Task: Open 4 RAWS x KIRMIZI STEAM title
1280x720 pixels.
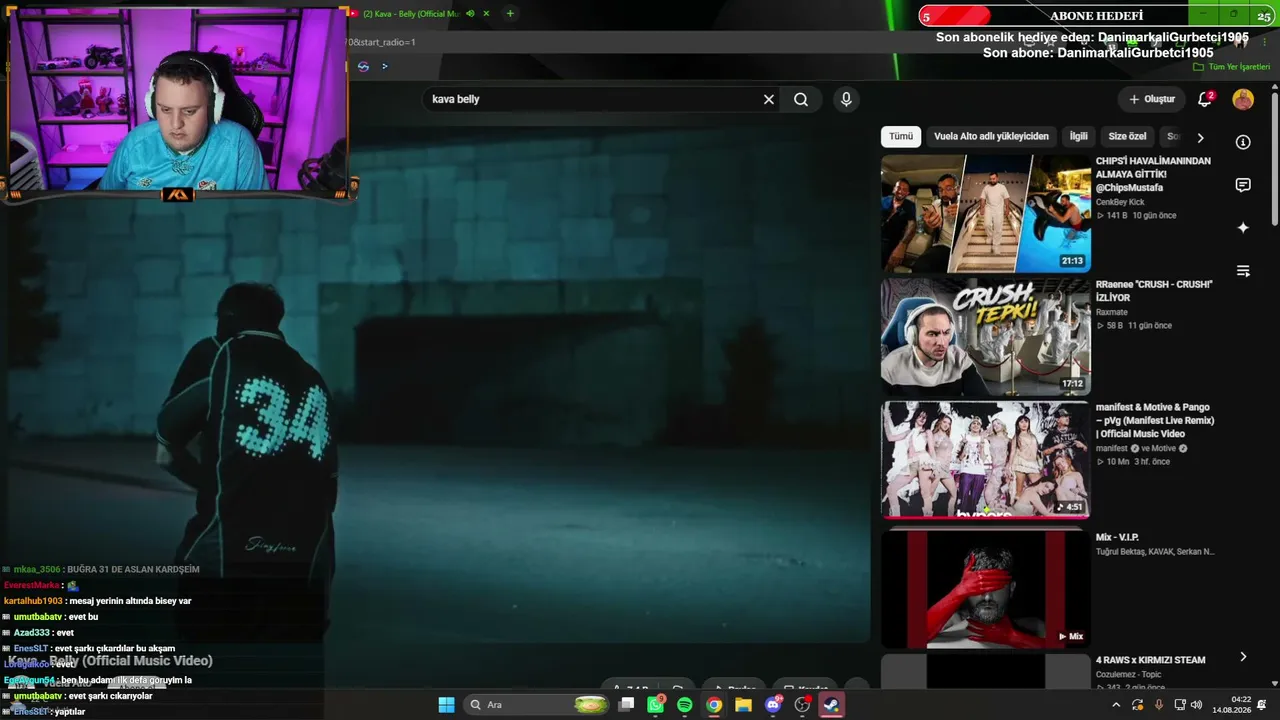Action: (x=1150, y=660)
